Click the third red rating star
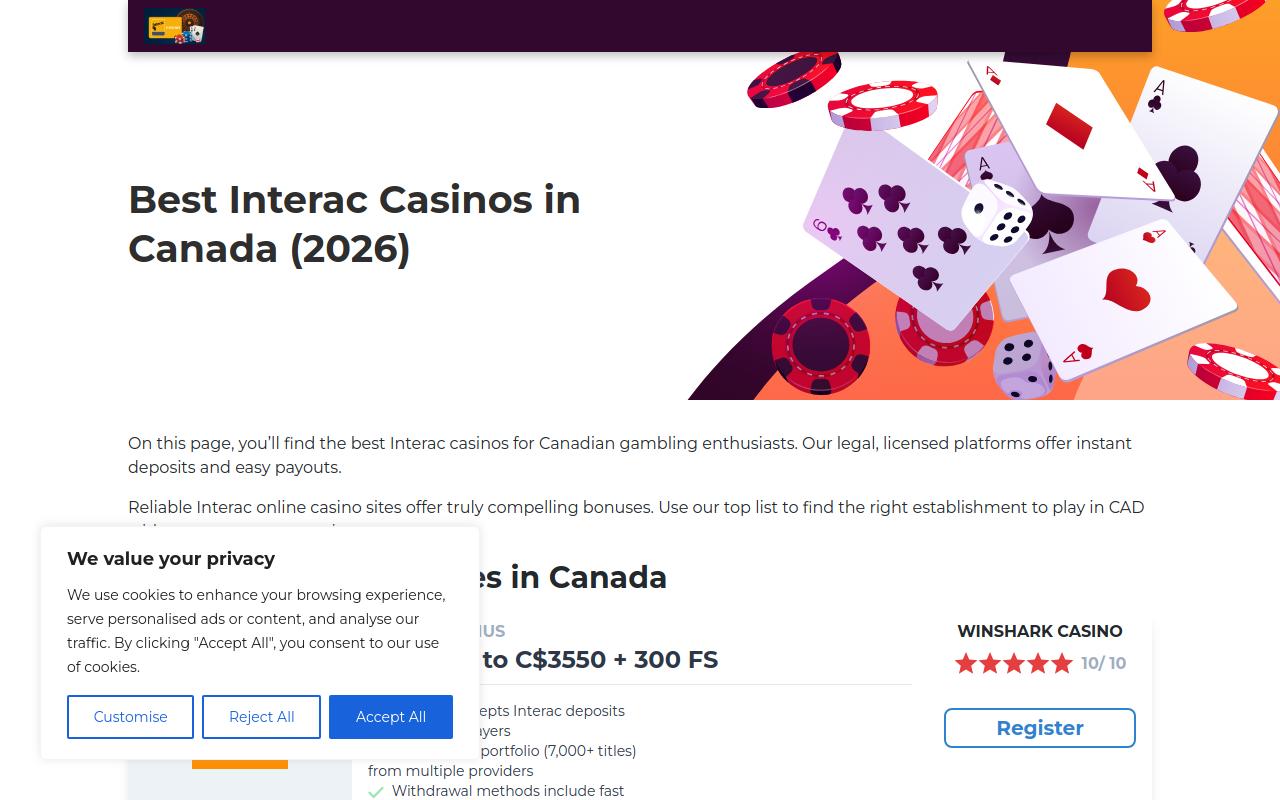This screenshot has height=800, width=1280. point(1014,663)
